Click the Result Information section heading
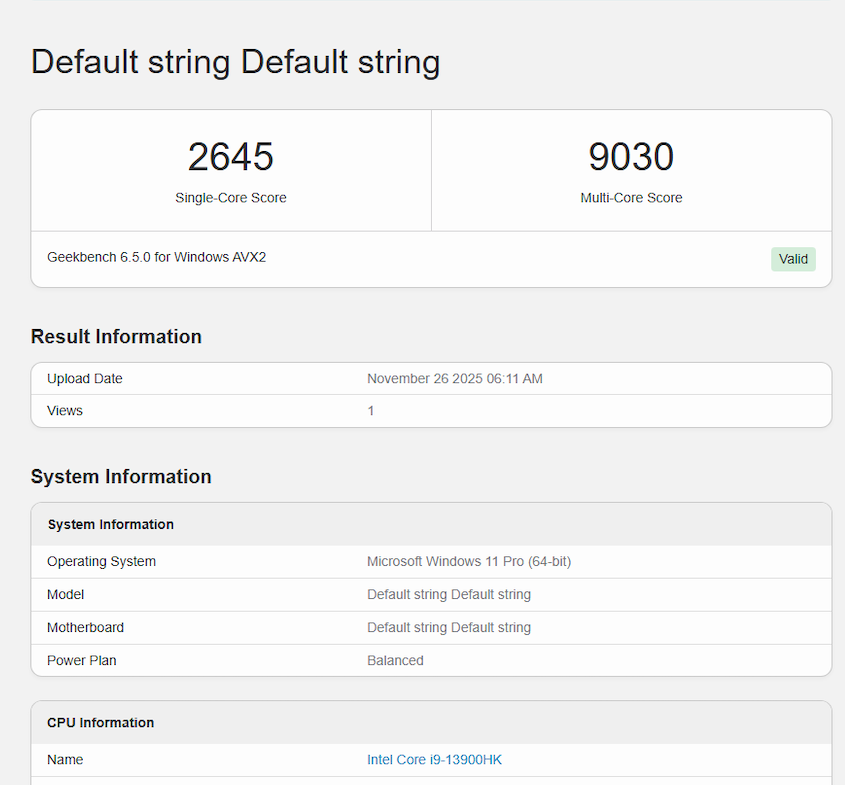 pyautogui.click(x=116, y=337)
